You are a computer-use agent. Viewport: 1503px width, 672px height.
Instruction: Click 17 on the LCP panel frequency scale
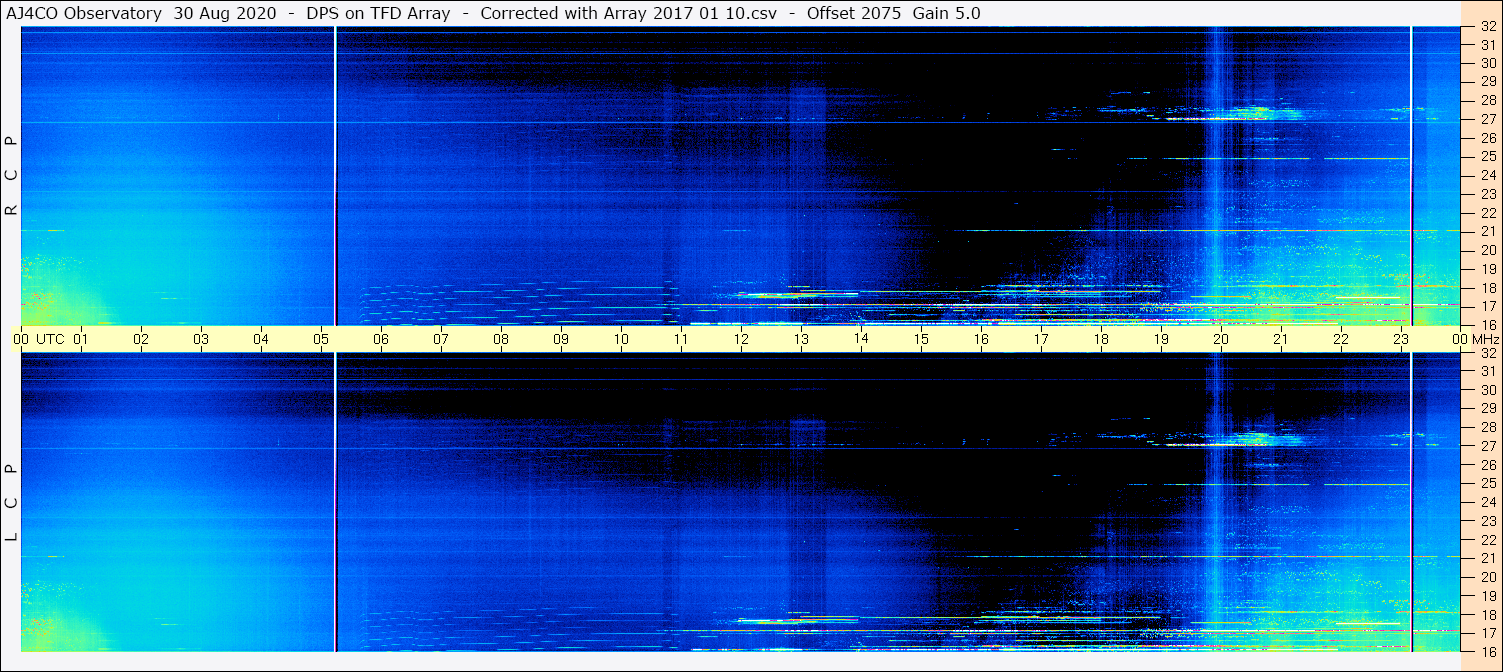click(1487, 633)
